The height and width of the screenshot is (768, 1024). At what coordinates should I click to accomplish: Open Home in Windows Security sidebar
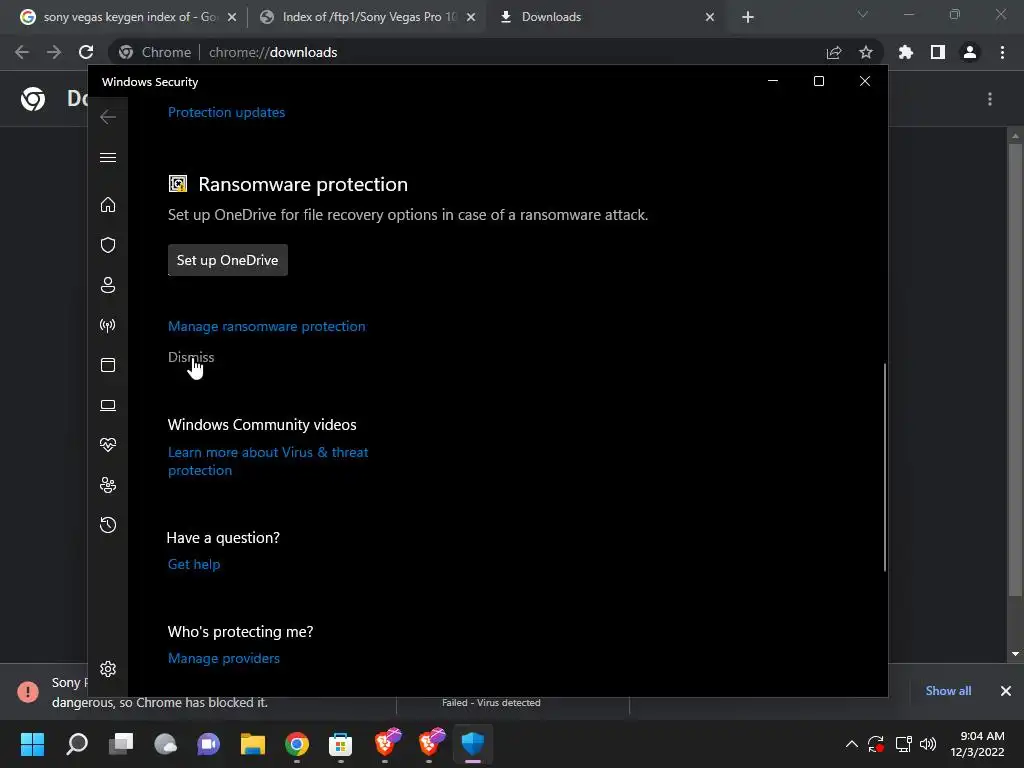(x=108, y=205)
